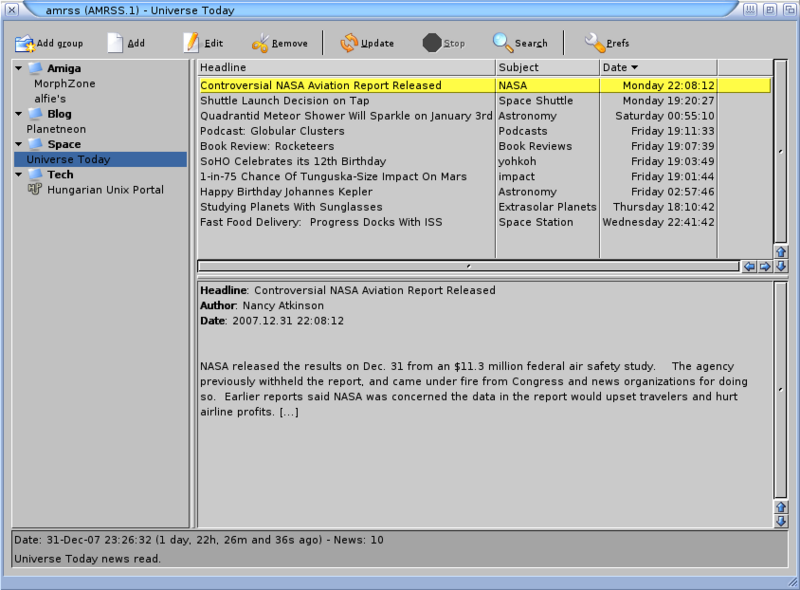Select the Hungarian Unix Portal feed

[105, 190]
